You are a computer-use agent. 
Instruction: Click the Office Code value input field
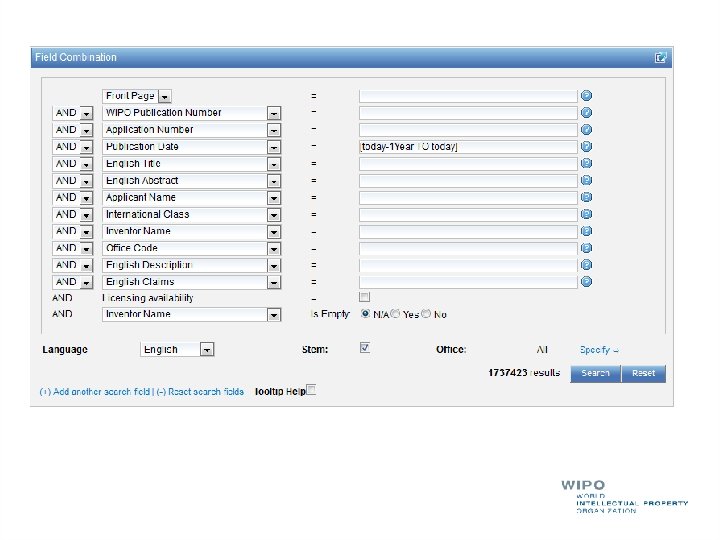coord(468,248)
